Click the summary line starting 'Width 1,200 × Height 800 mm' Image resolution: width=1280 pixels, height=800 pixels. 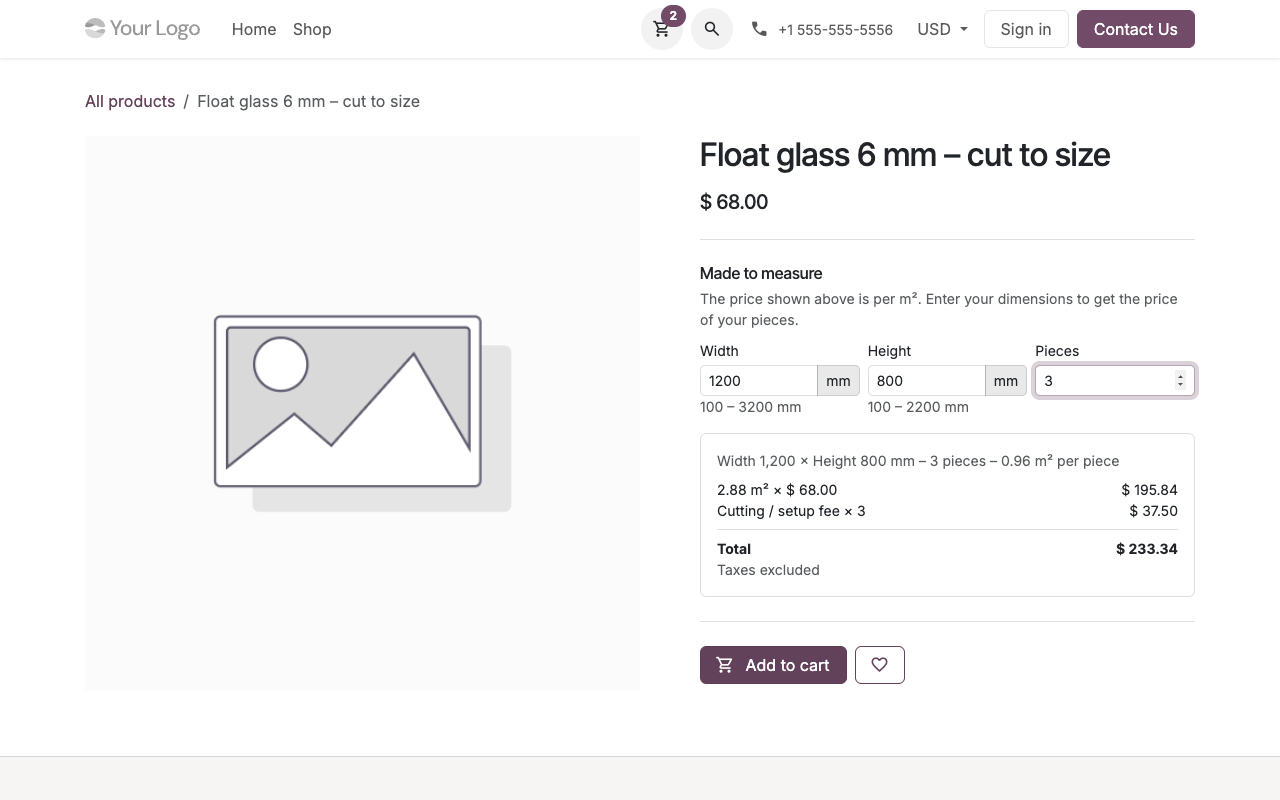[x=918, y=461]
